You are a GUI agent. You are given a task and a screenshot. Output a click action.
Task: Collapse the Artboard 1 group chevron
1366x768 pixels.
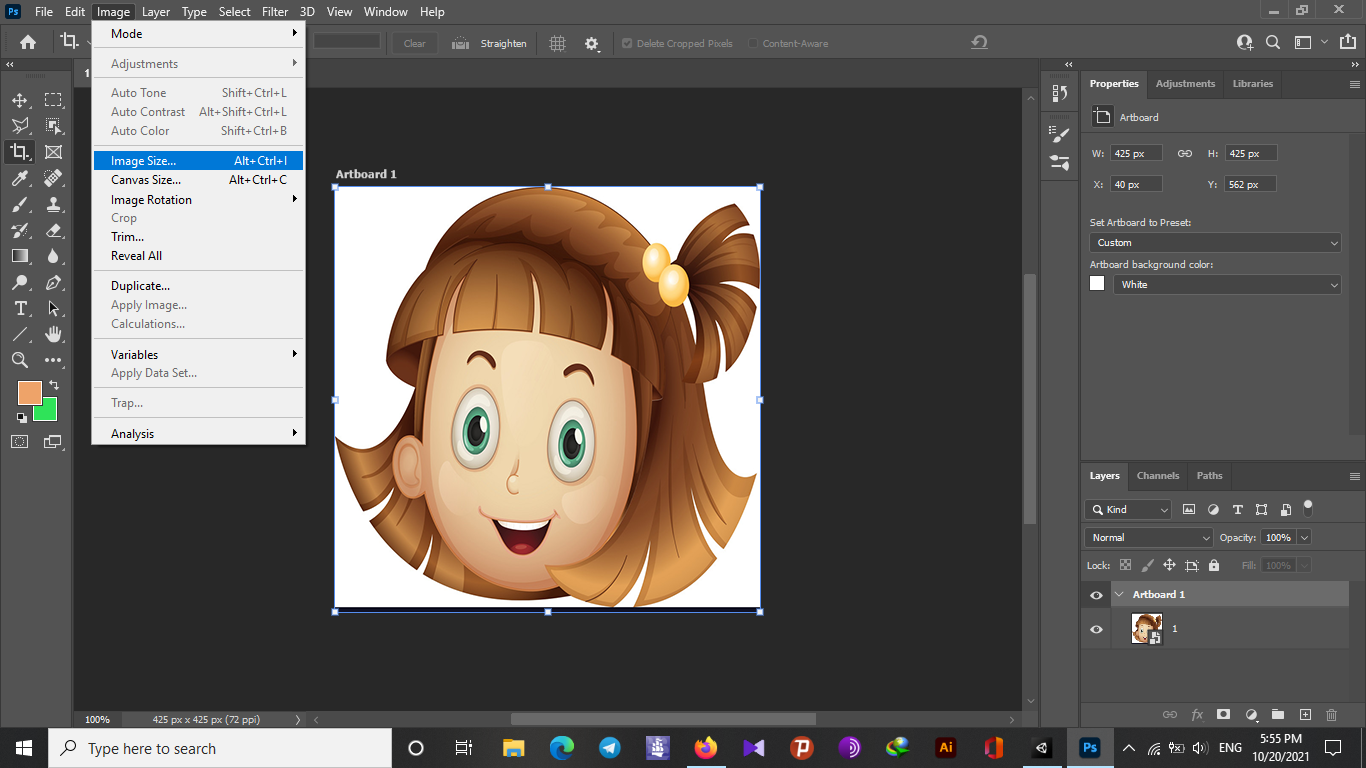coord(1119,595)
